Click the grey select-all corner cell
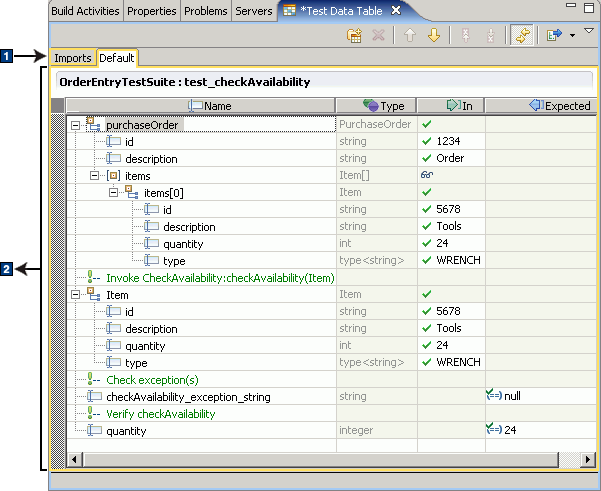 coord(57,106)
